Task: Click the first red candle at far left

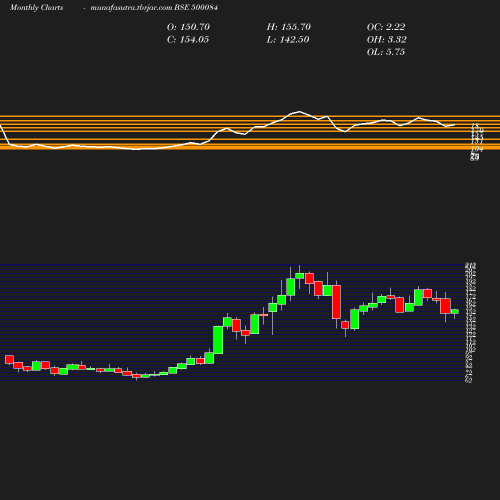Action: pos(9,359)
